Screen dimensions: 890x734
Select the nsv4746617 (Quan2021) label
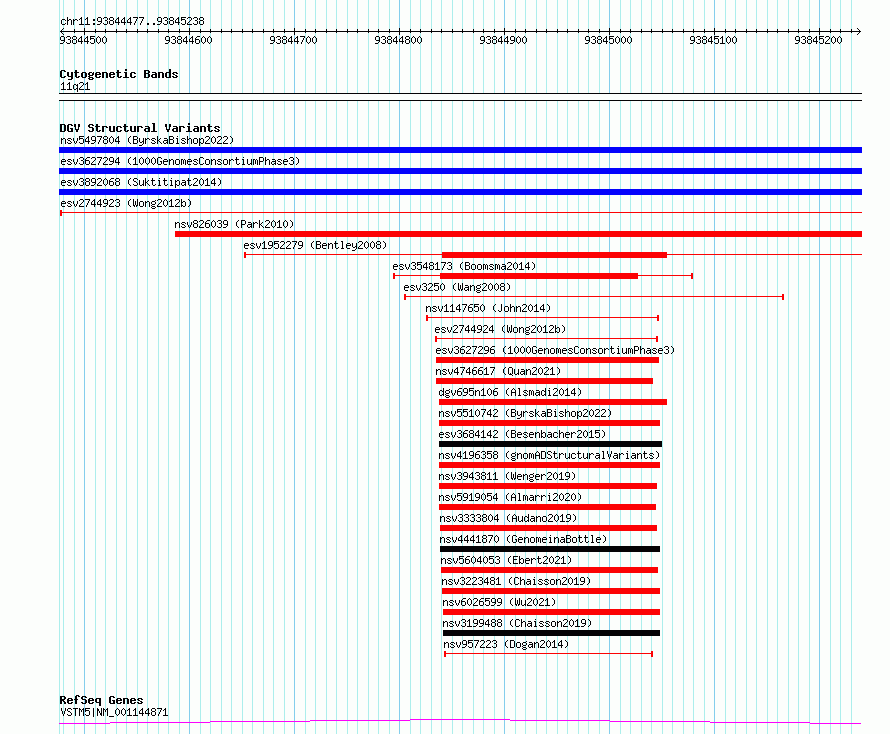pos(498,371)
